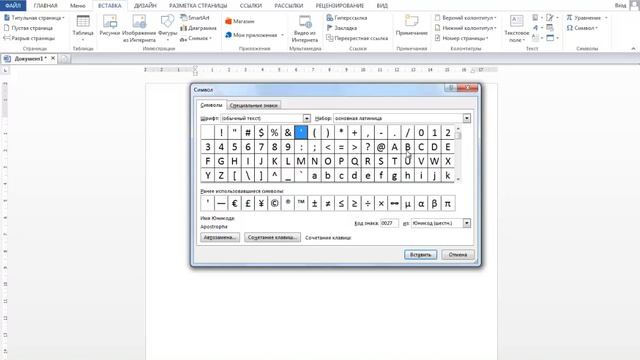Viewport: 640px width, 360px height.
Task: Insert a Текстовое поле text box
Action: (x=516, y=28)
